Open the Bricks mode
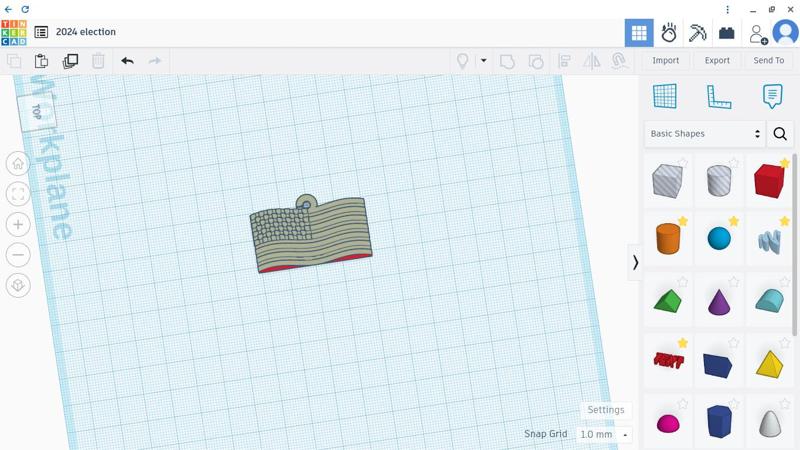 coord(727,33)
